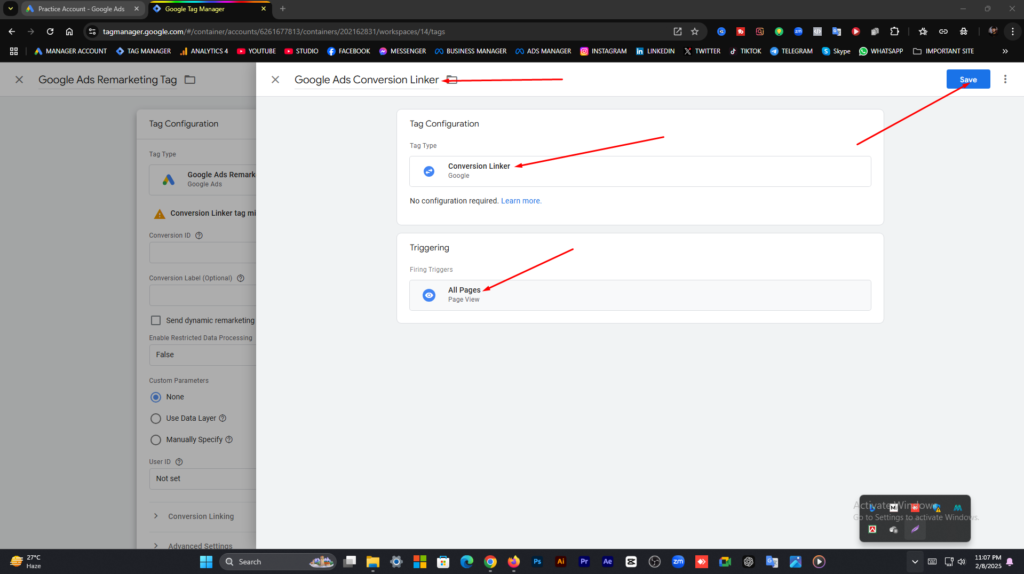Open the notifications bell icon
Viewport: 1024px width, 574px height.
(x=1010, y=562)
